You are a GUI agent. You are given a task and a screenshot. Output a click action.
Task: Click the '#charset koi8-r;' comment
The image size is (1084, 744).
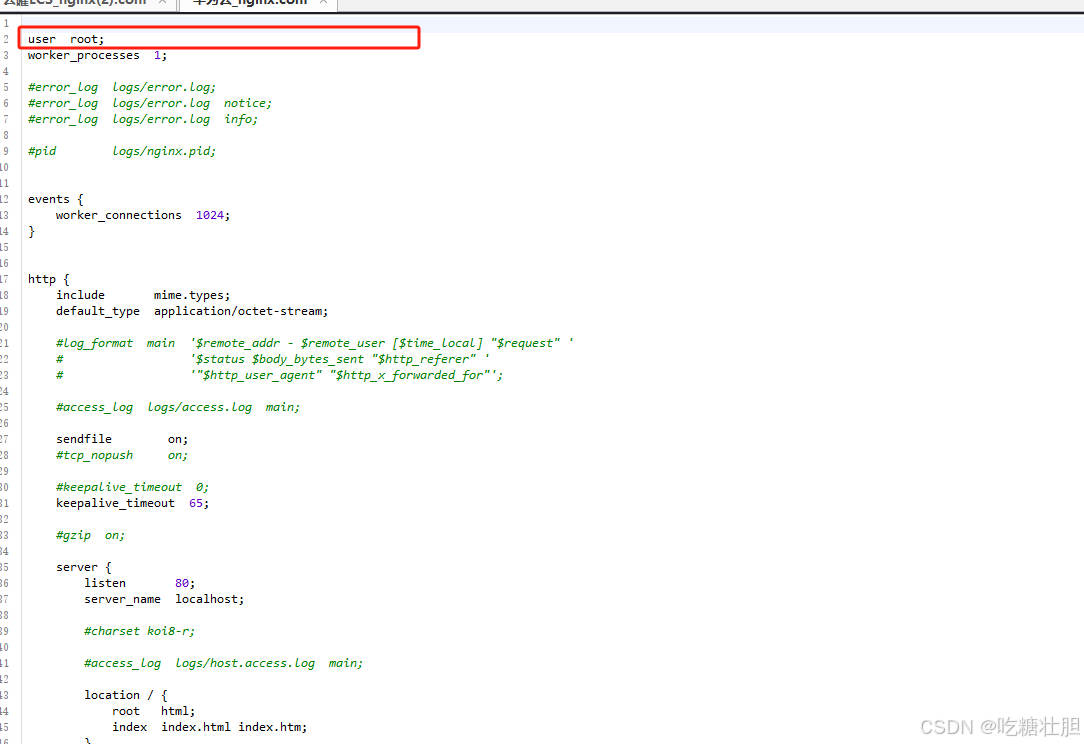click(x=140, y=631)
